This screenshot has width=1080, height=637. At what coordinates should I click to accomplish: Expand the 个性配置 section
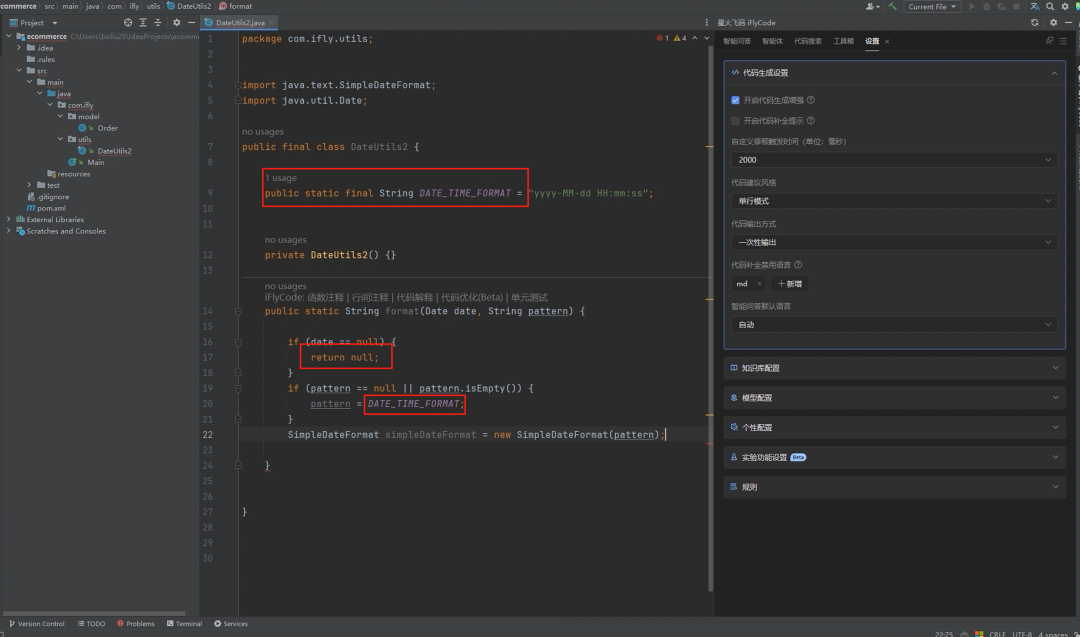tap(894, 427)
